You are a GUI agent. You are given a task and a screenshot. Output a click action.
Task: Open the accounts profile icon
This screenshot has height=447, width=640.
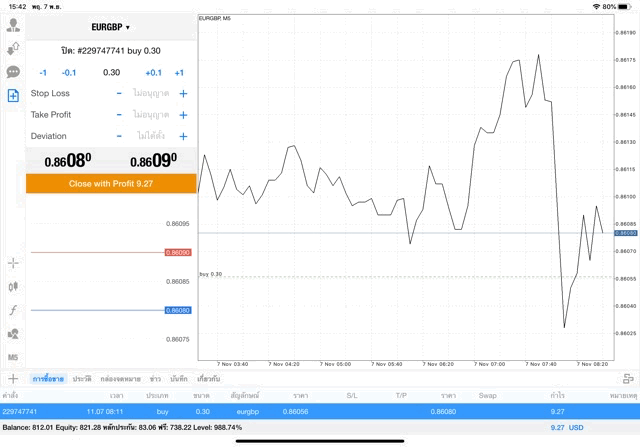coord(13,25)
